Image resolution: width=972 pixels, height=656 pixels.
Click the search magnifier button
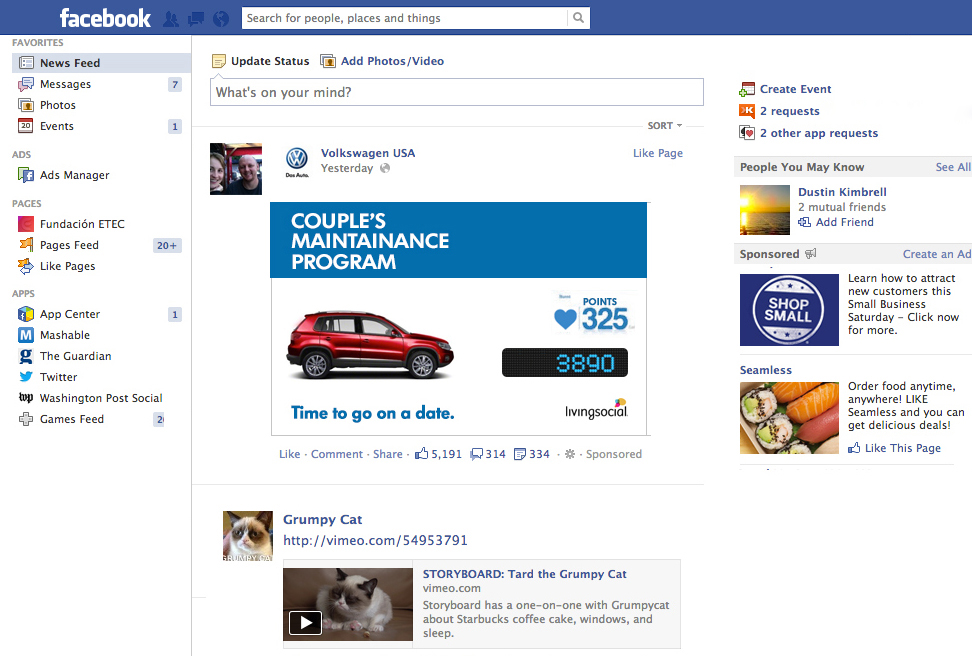click(578, 18)
